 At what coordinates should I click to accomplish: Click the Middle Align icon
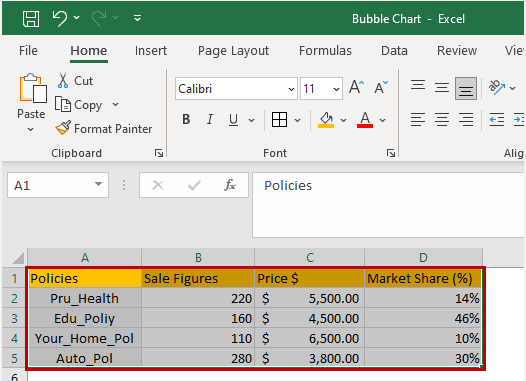point(442,88)
